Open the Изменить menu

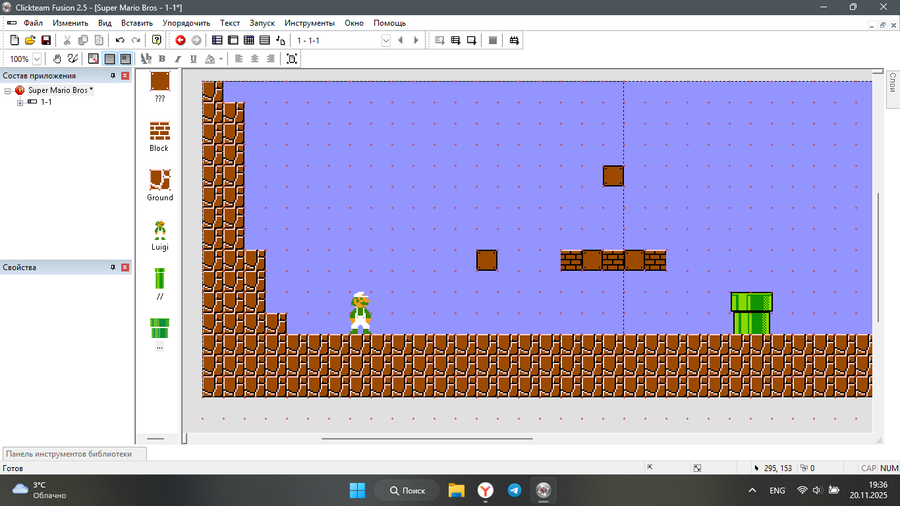(70, 23)
